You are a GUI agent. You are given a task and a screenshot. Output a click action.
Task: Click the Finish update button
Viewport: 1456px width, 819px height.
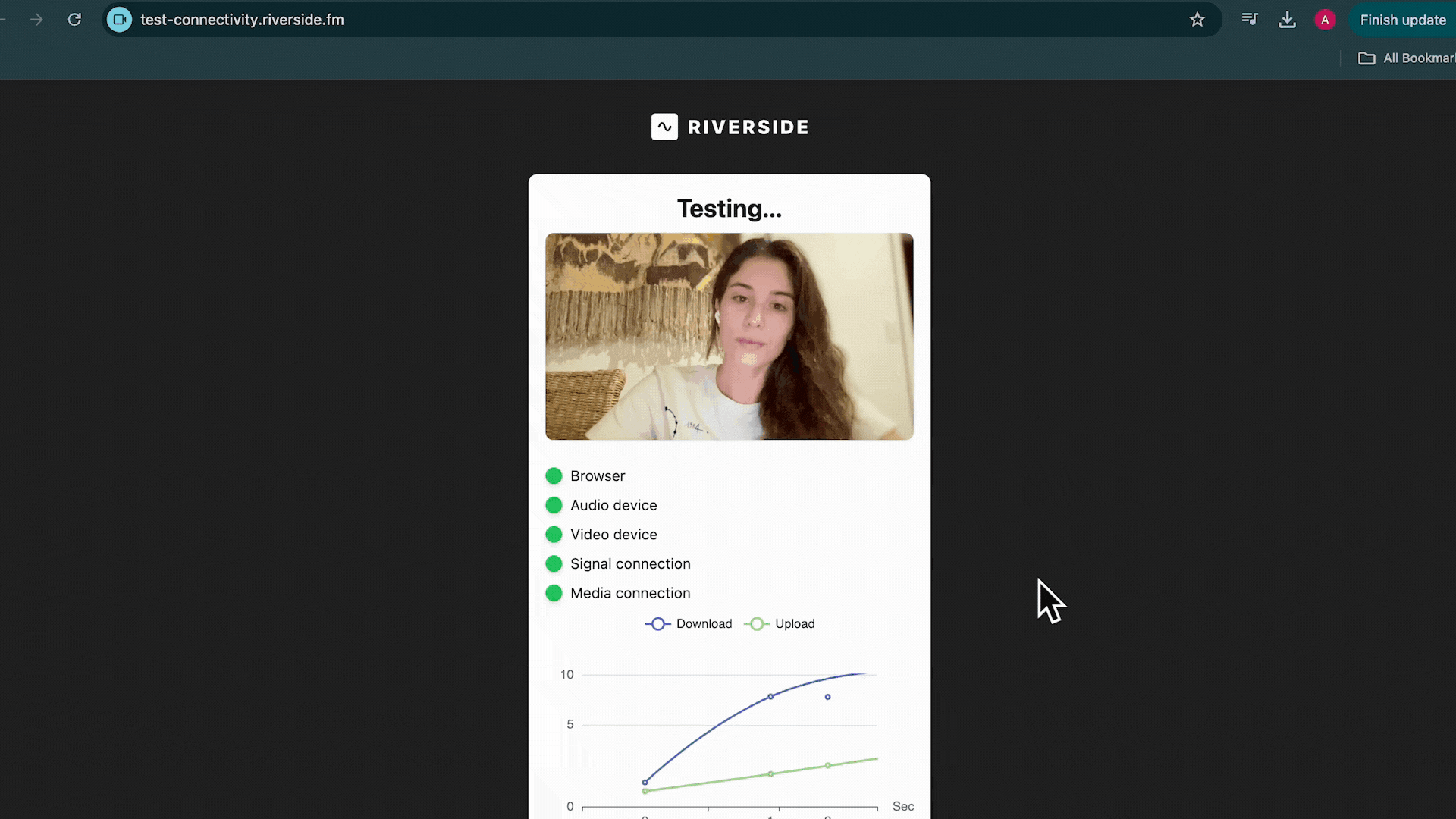(x=1402, y=20)
